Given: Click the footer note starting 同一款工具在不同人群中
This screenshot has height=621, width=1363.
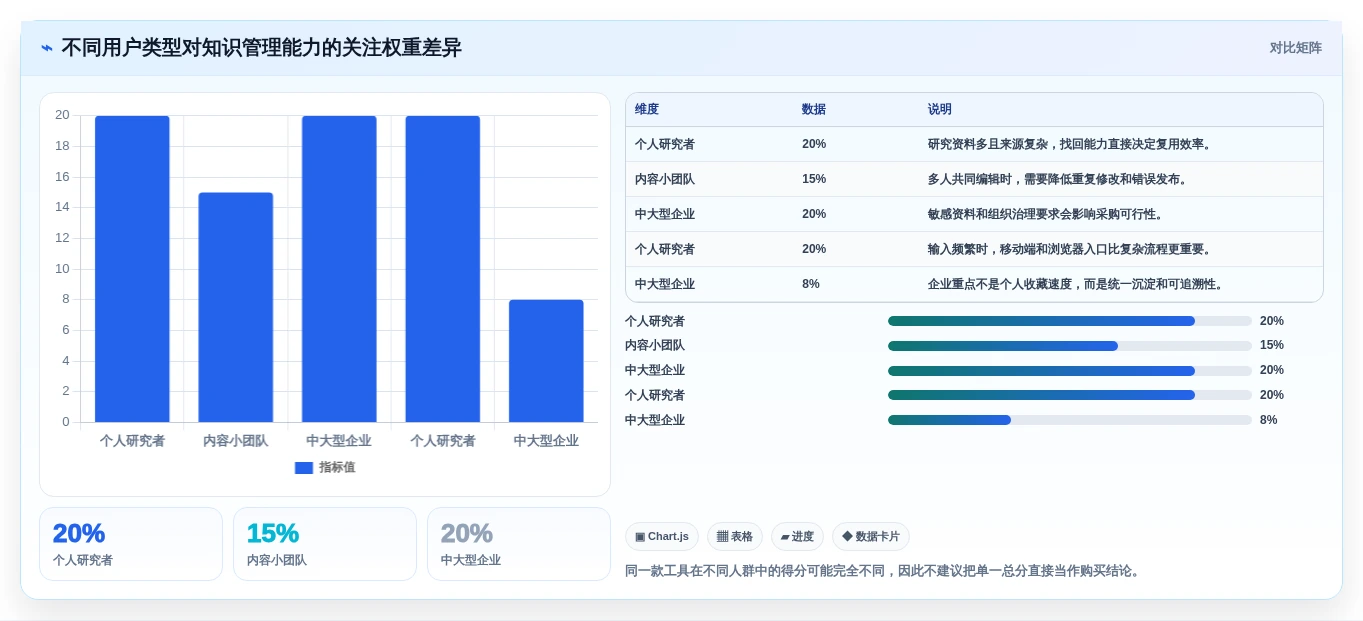Looking at the screenshot, I should pos(884,571).
